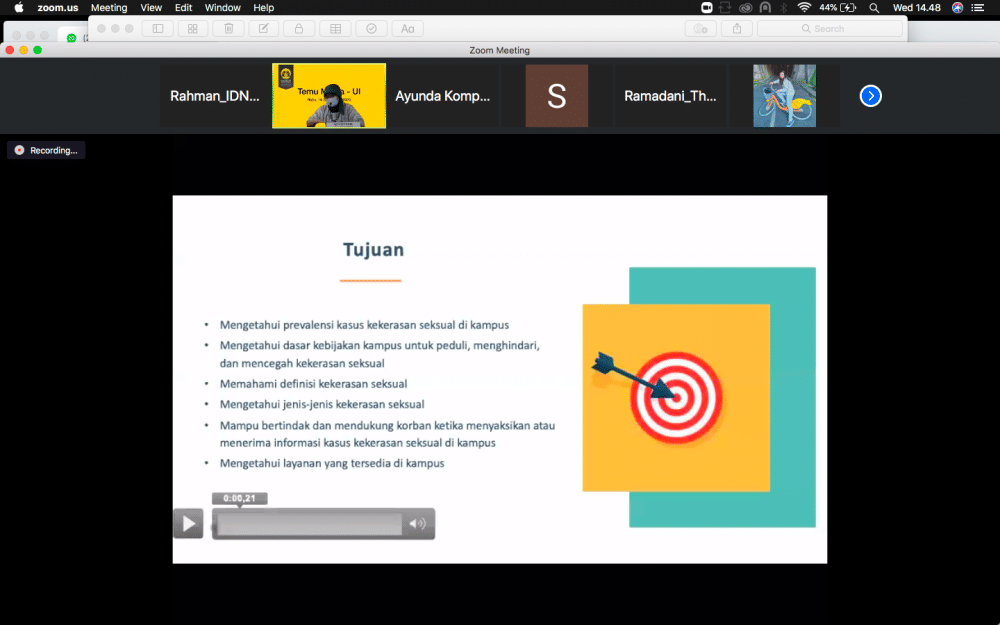The height and width of the screenshot is (625, 1000).
Task: Open the Wi-Fi status icon
Action: click(804, 7)
